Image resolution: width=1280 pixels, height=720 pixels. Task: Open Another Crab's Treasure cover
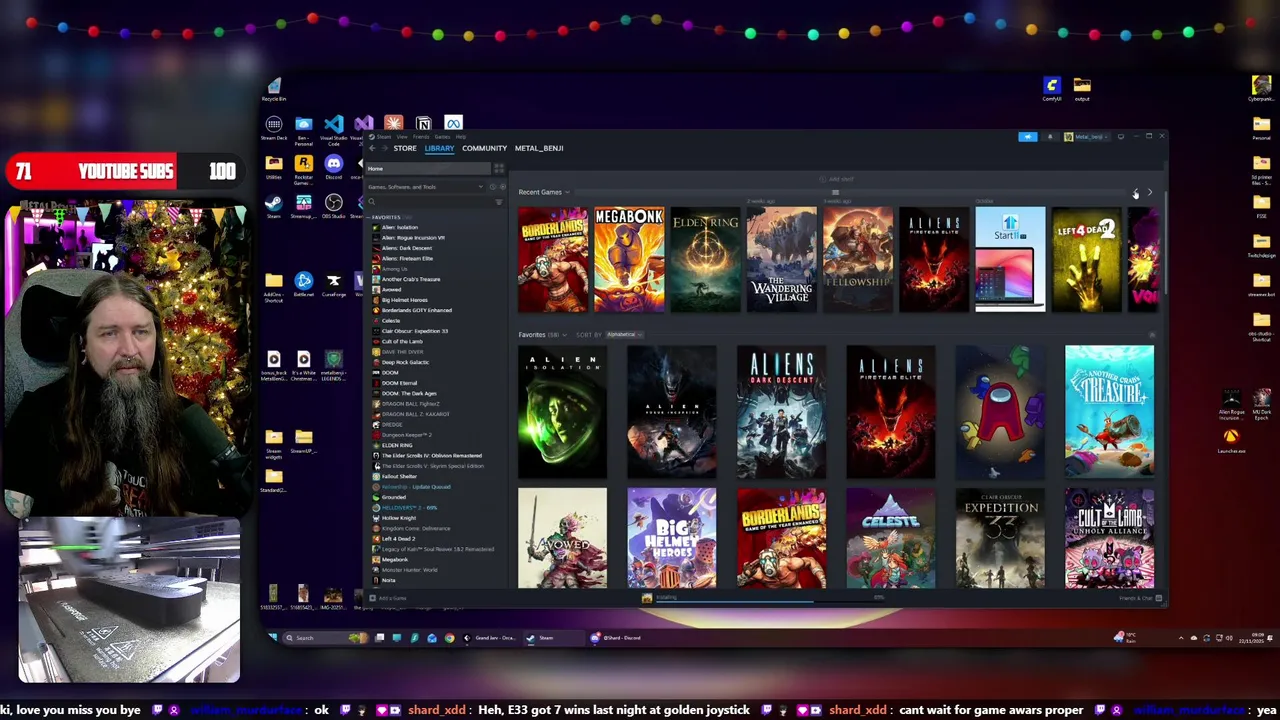pos(1109,412)
